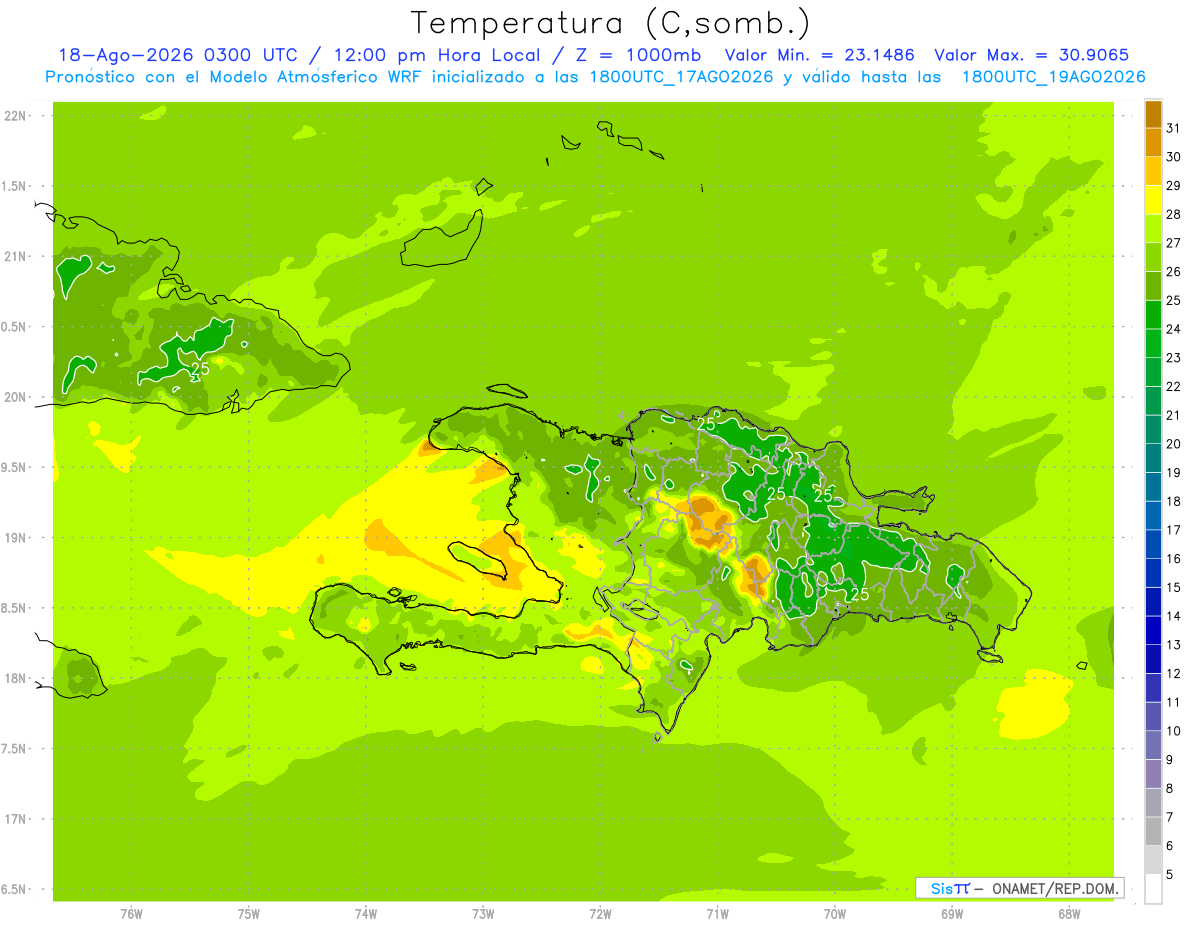This screenshot has height=927, width=1200.
Task: Select the legend color between 24 and 25
Action: pos(1153,315)
